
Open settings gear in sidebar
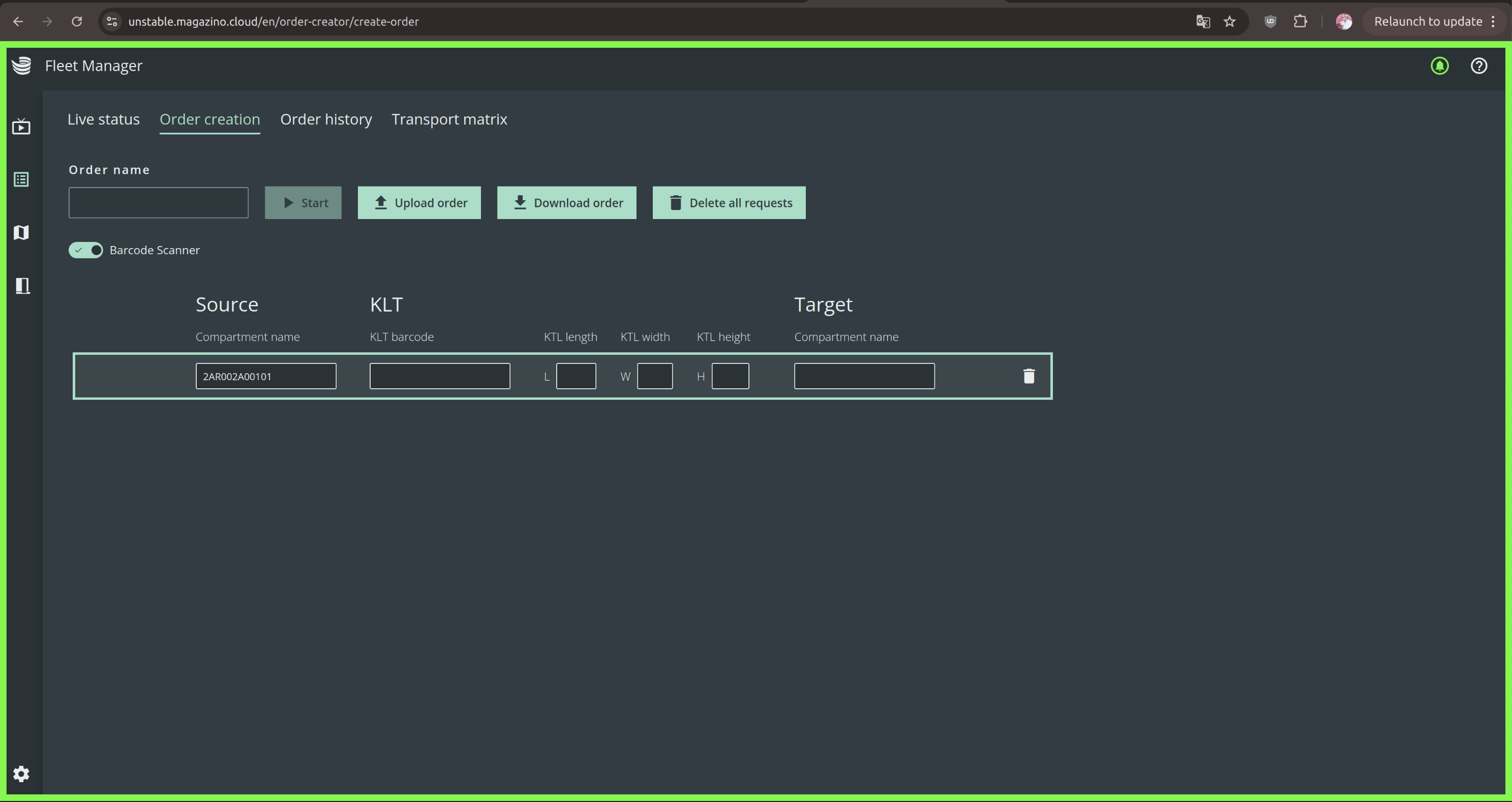click(21, 774)
